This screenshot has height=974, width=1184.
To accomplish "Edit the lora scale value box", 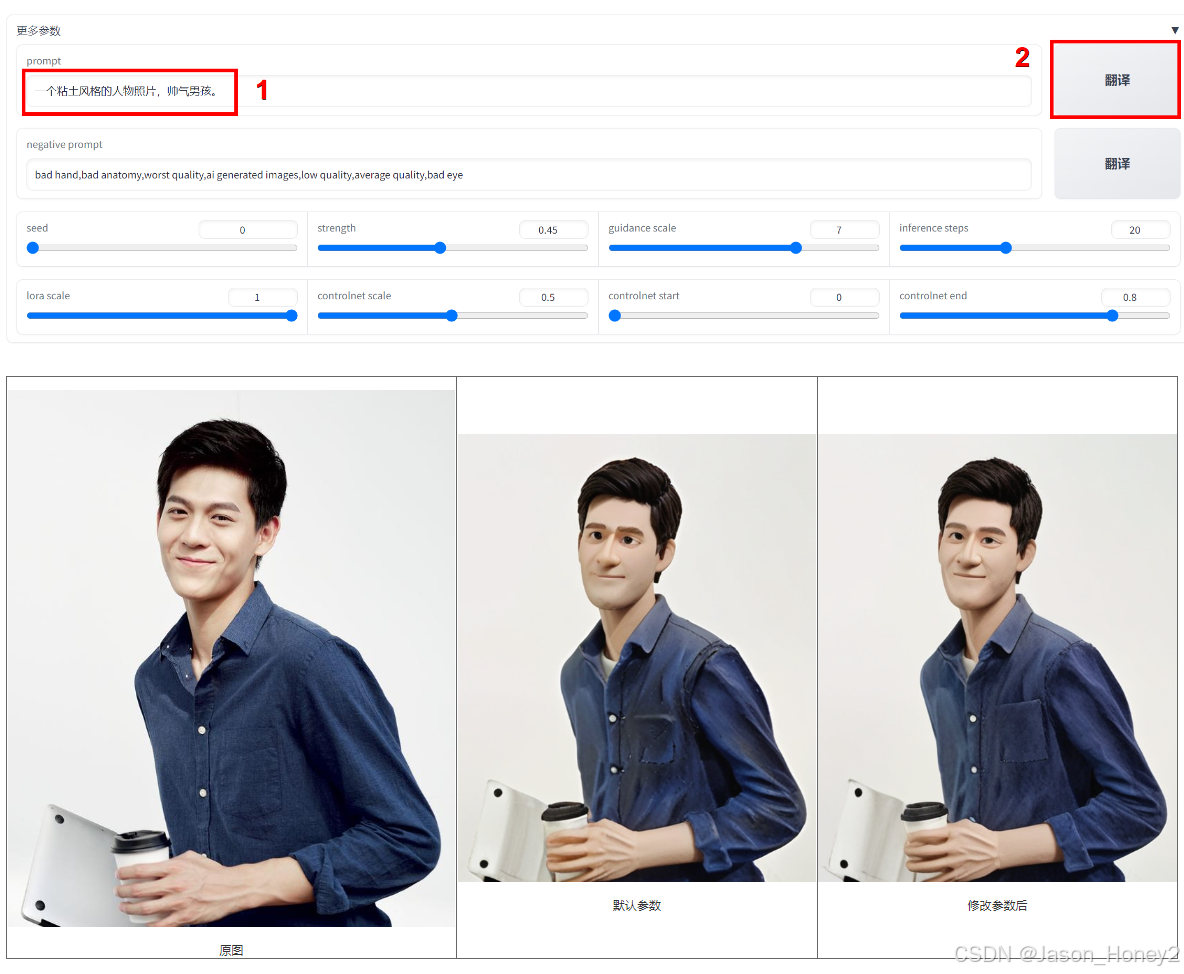I will [263, 297].
